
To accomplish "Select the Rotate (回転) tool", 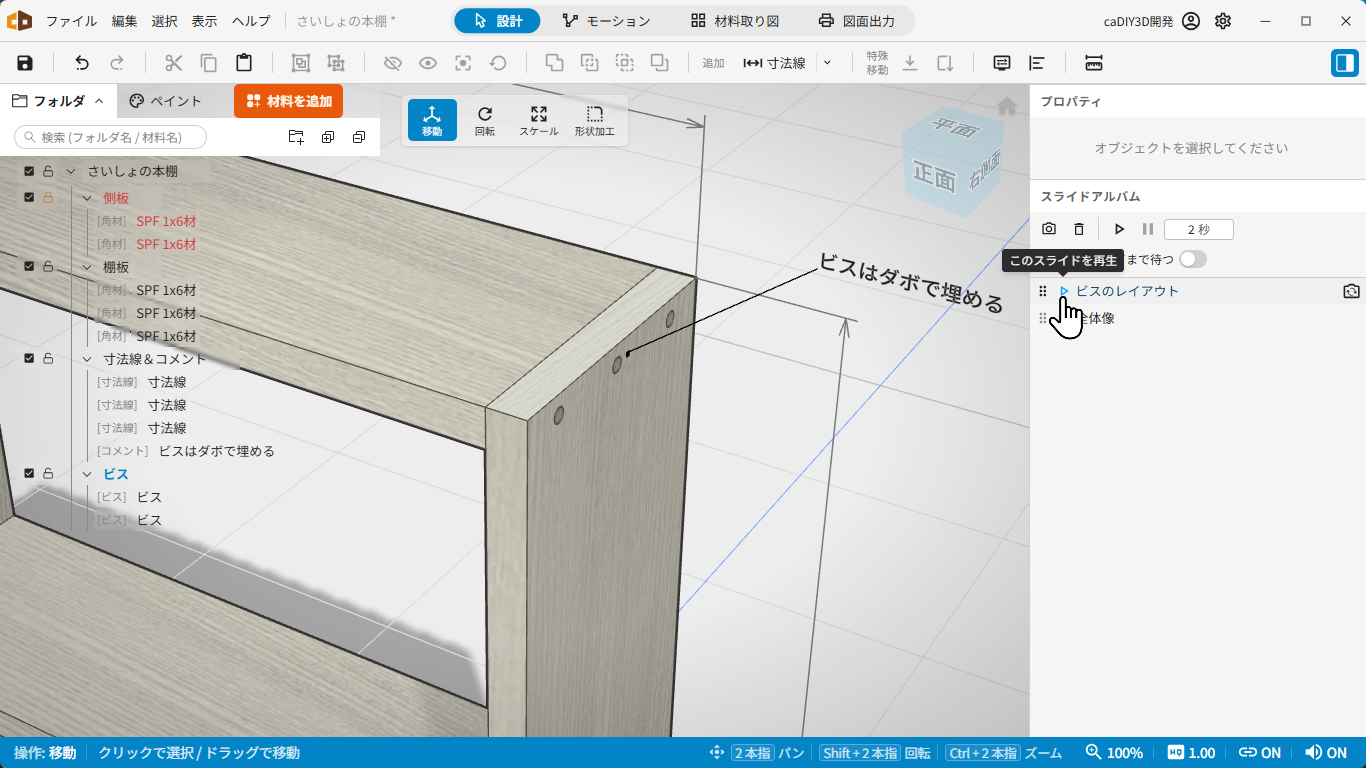I will 485,120.
